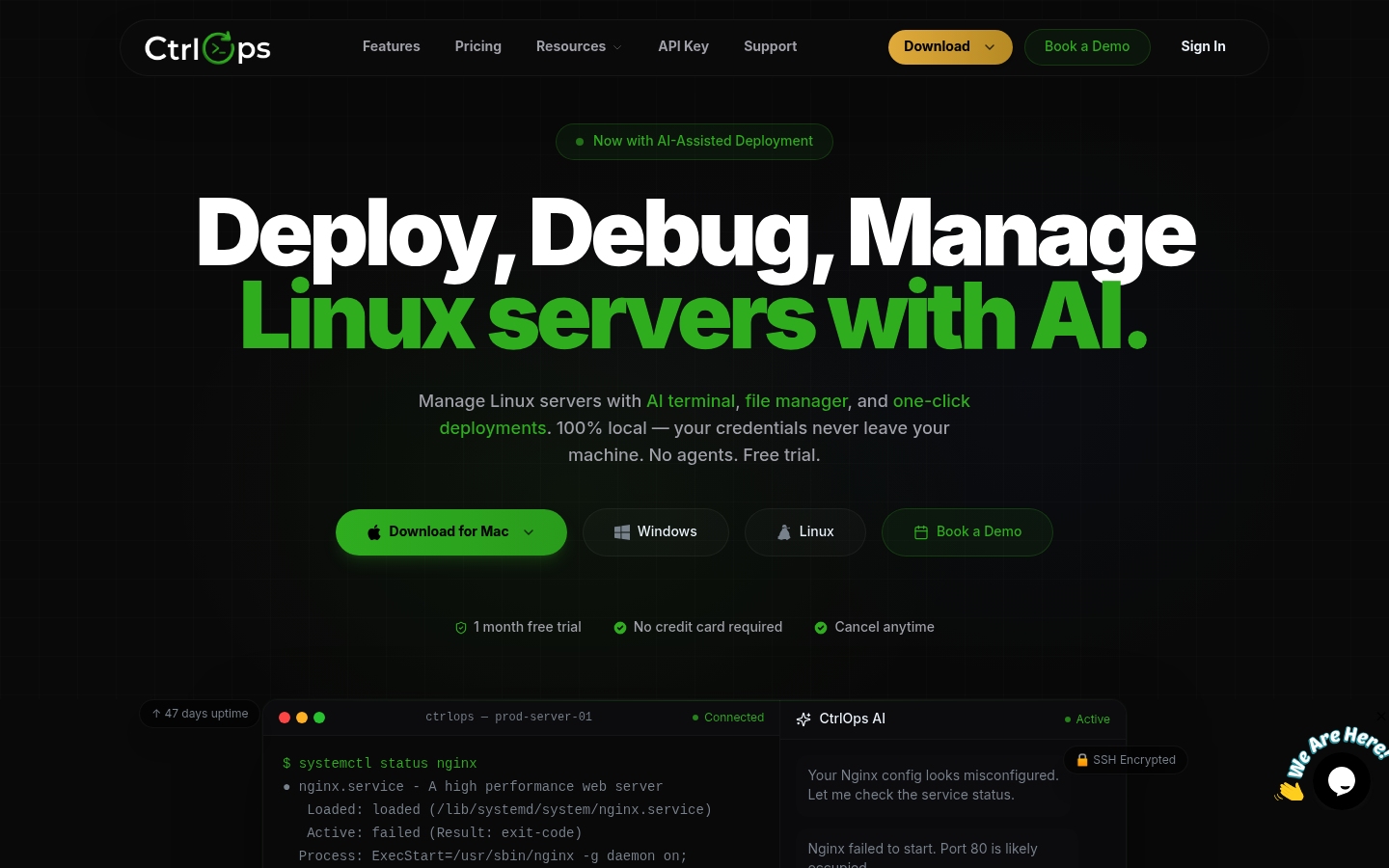Image resolution: width=1389 pixels, height=868 pixels.
Task: Click the Apple logo icon
Action: 374,532
